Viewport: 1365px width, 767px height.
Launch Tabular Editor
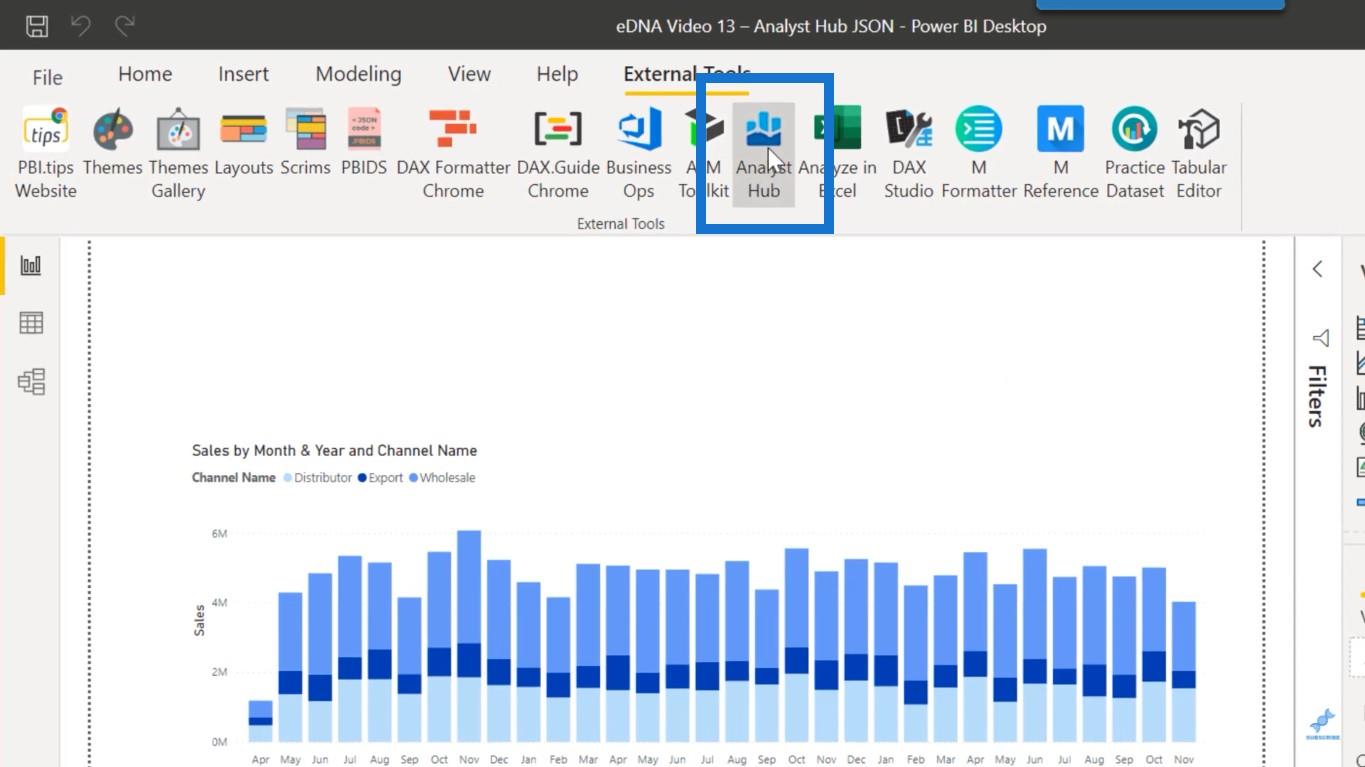pos(1199,153)
